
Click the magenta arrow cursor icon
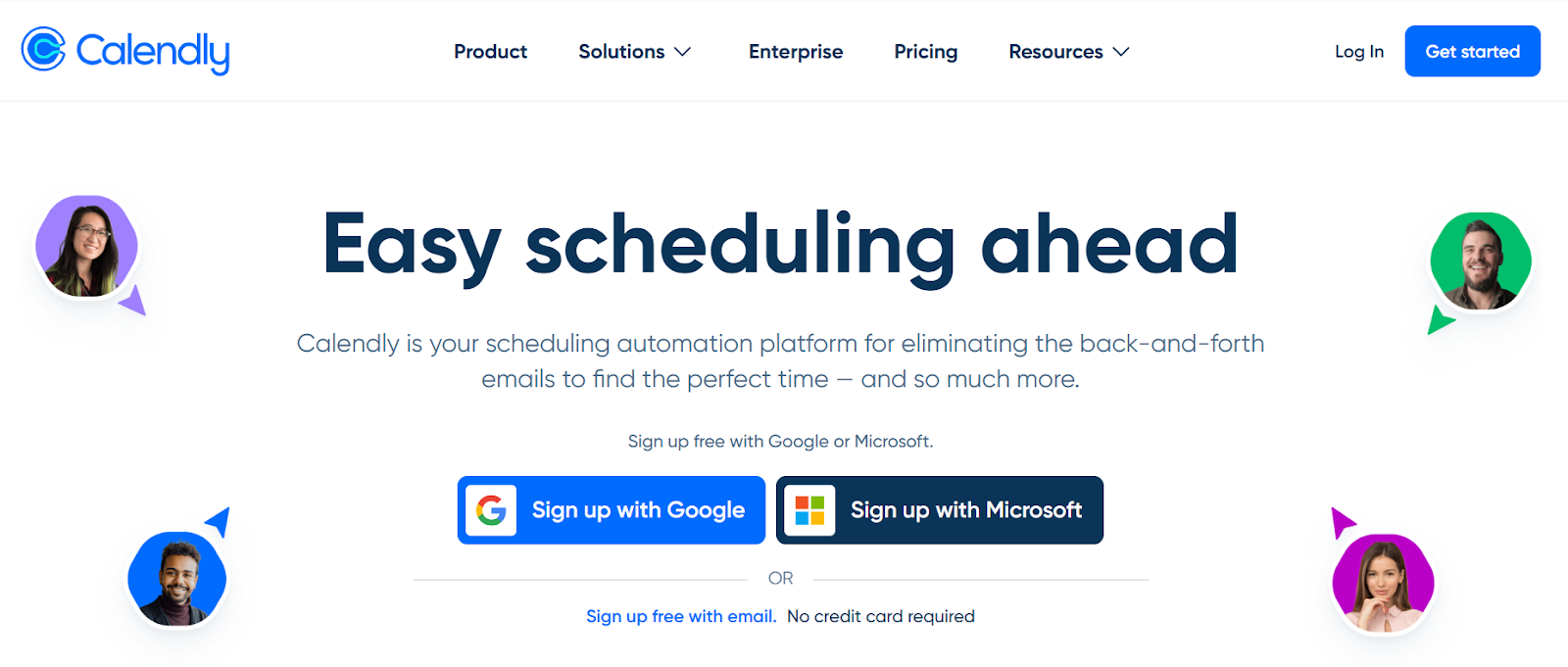[1342, 521]
